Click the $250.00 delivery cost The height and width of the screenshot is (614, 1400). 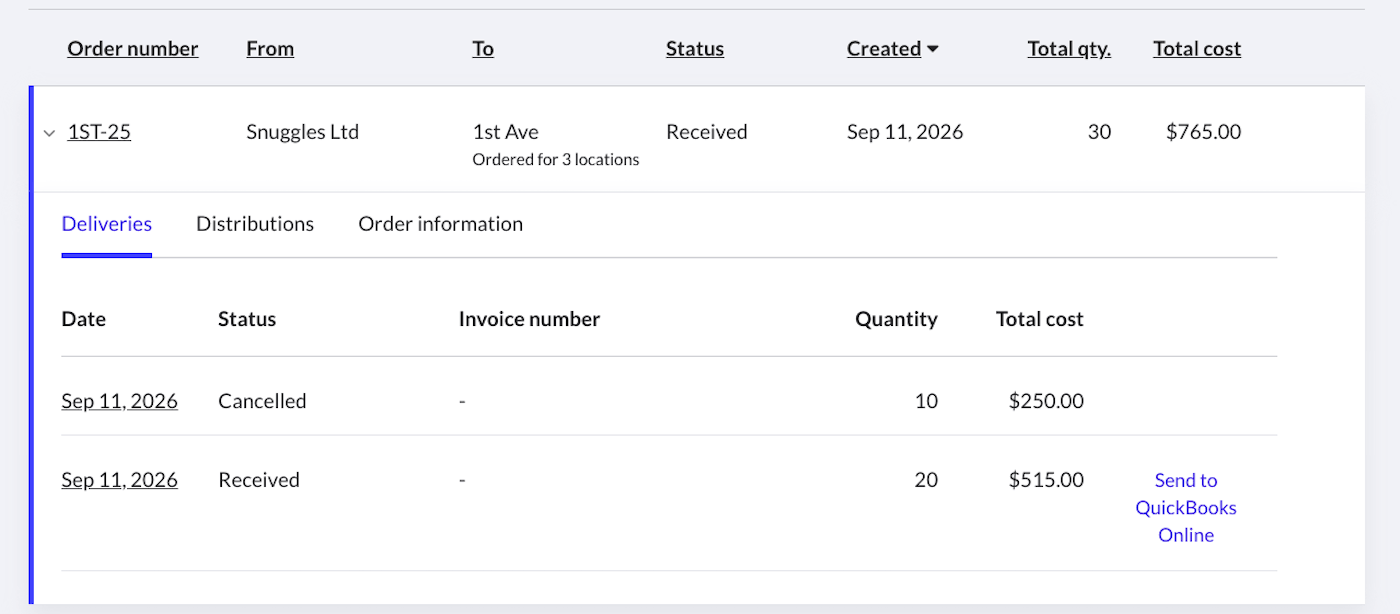coord(1046,401)
